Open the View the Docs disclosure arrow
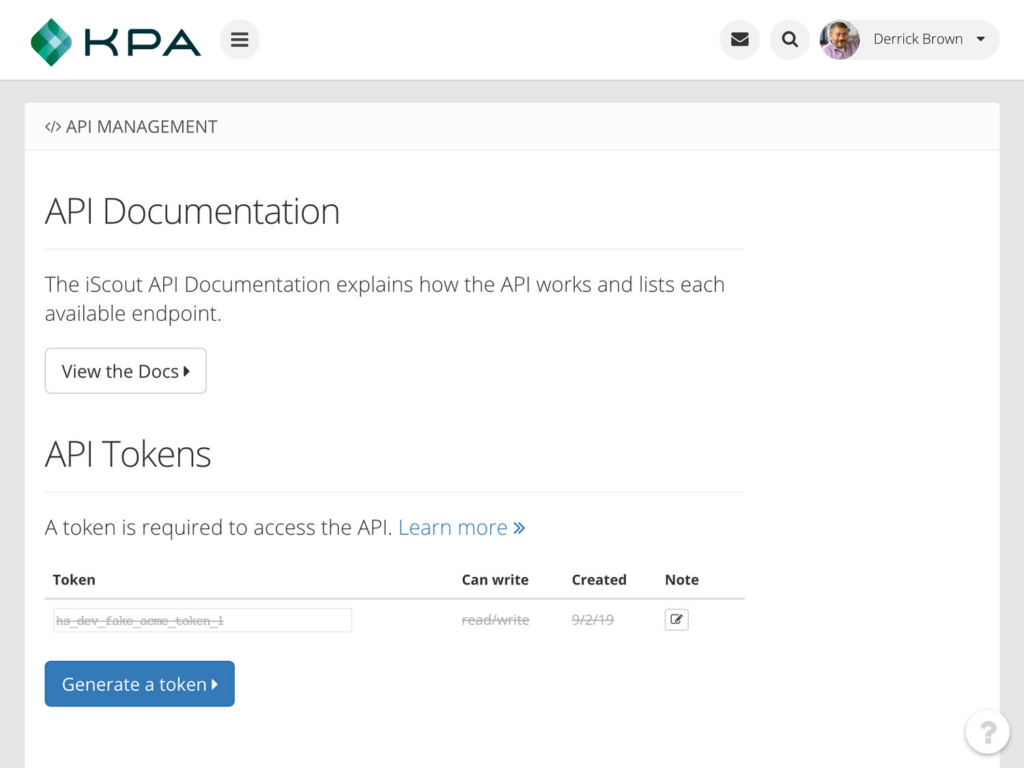The width and height of the screenshot is (1024, 768). pyautogui.click(x=187, y=371)
